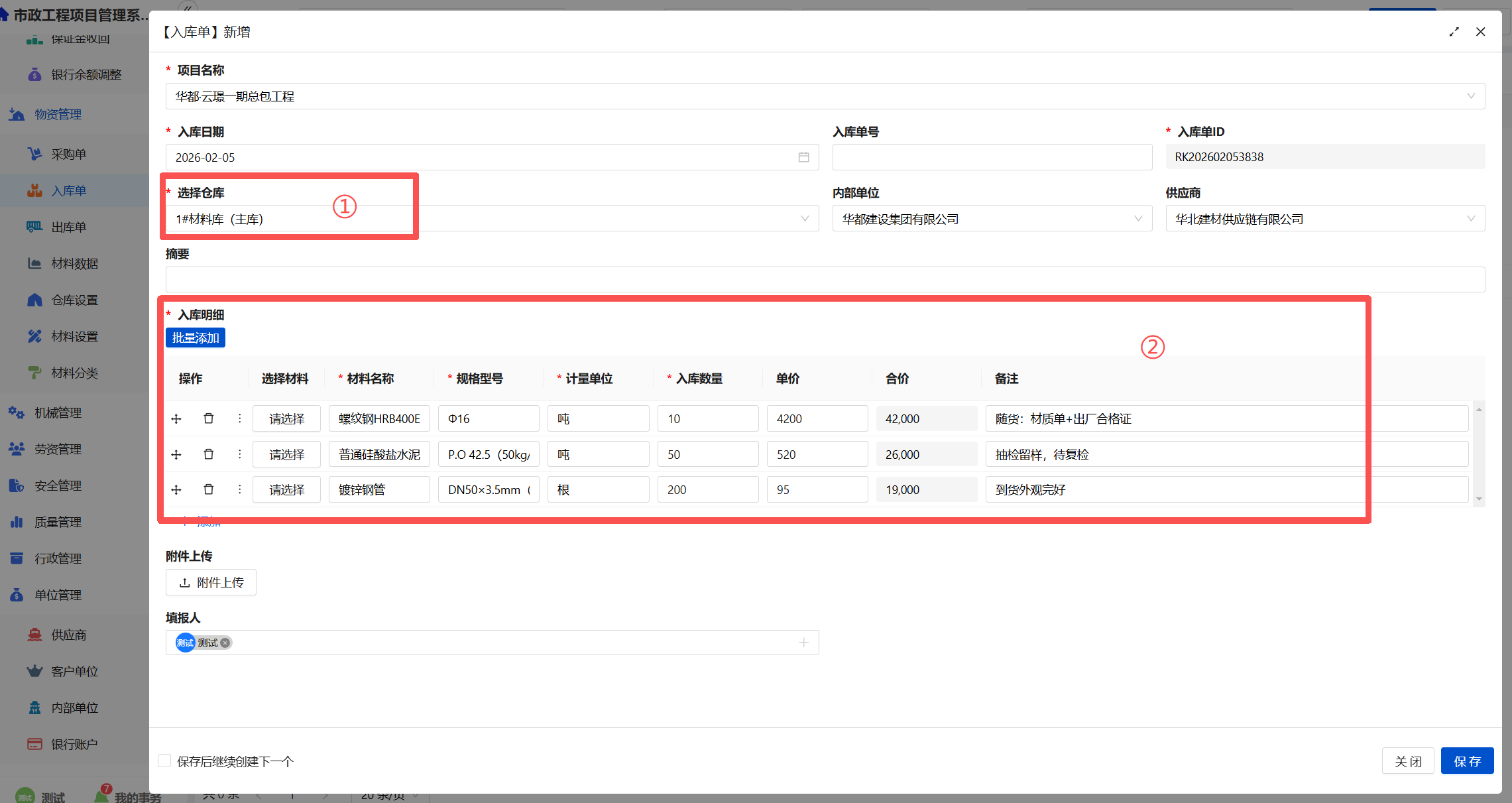This screenshot has width=1512, height=803.
Task: Check 保存后继续创建下一个 checkbox
Action: click(165, 761)
